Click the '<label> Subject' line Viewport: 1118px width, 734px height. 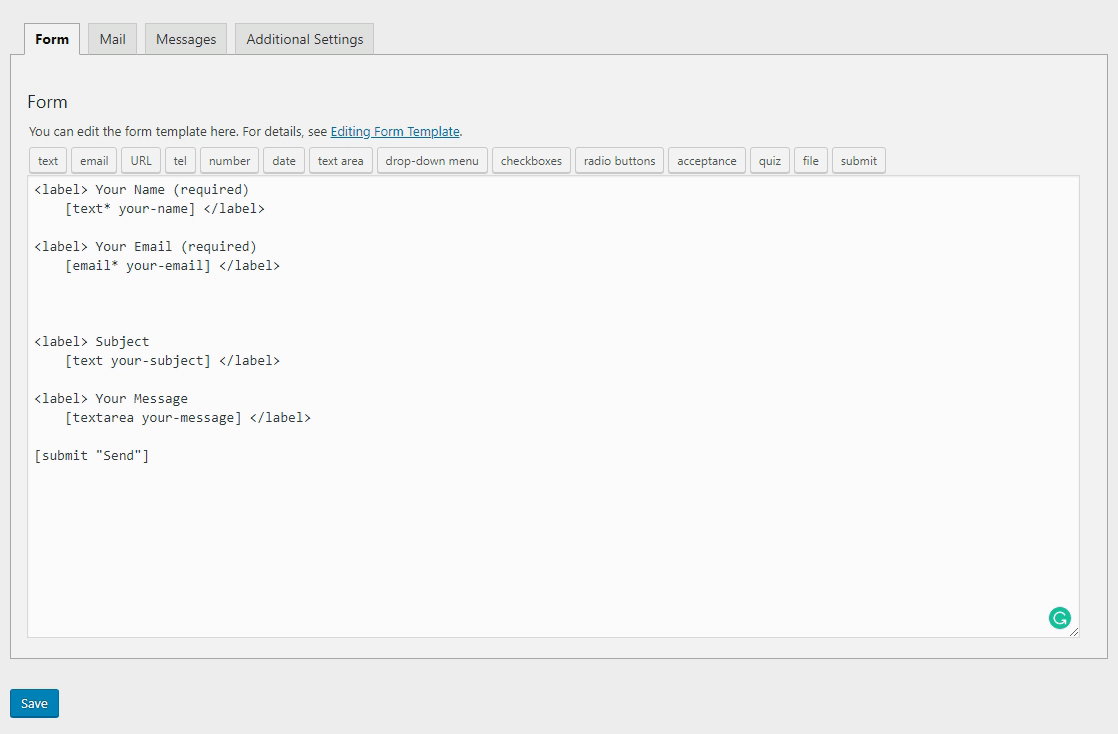[92, 341]
